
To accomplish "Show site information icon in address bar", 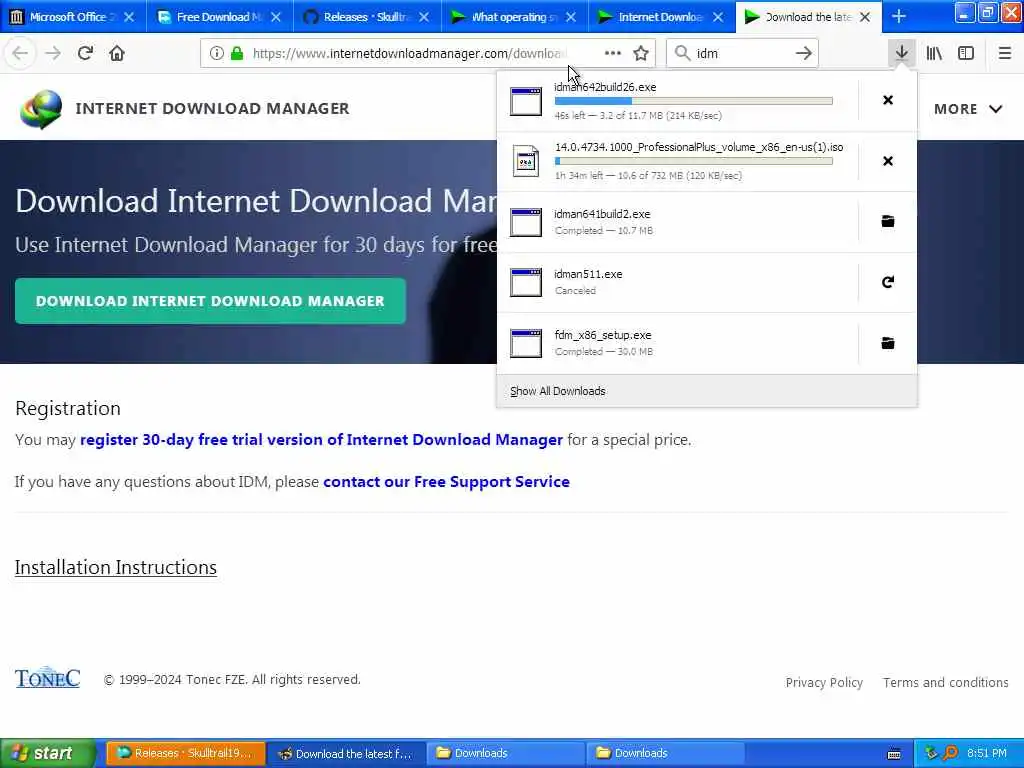I will (216, 54).
